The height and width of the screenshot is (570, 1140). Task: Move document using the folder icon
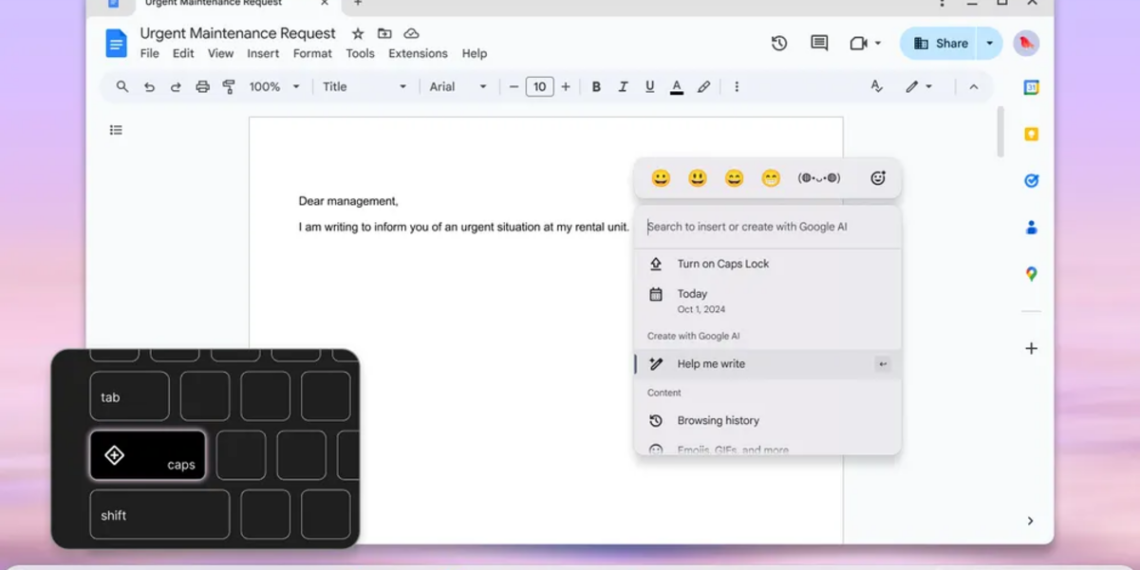click(385, 33)
